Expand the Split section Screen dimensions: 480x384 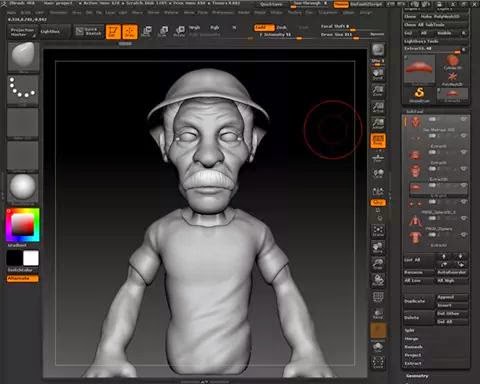click(x=409, y=330)
